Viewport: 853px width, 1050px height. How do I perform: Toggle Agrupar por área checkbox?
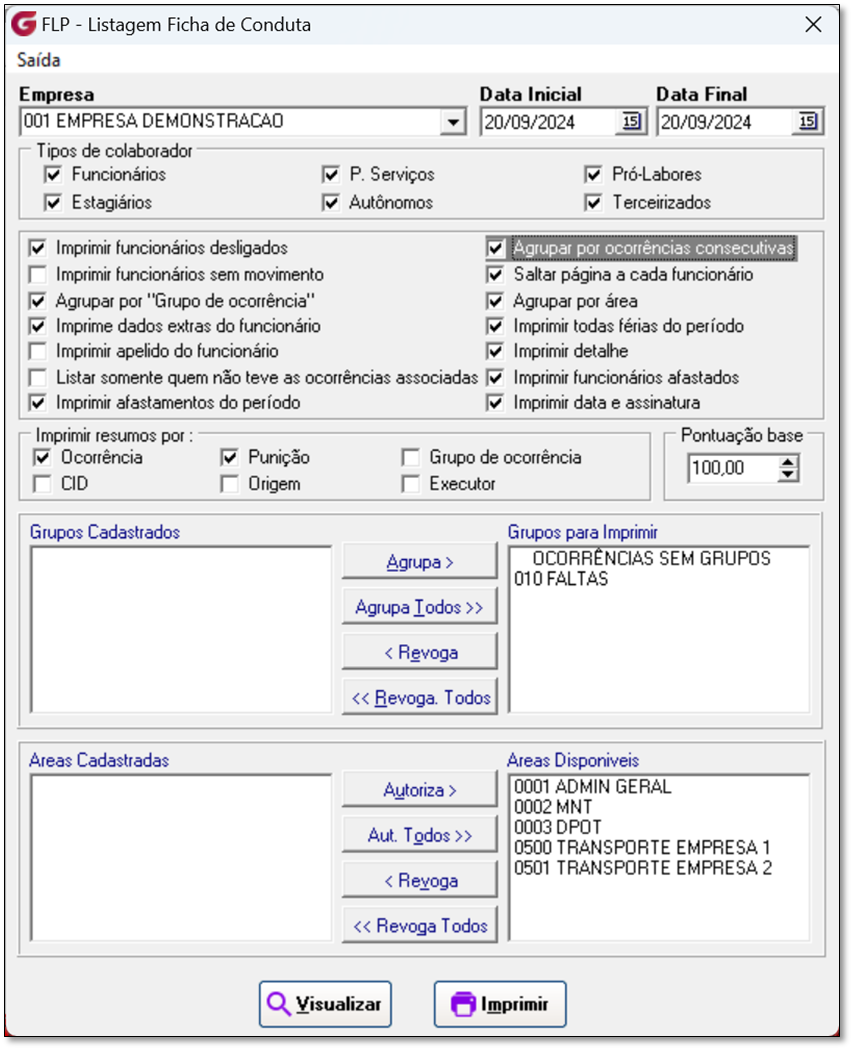click(x=495, y=301)
